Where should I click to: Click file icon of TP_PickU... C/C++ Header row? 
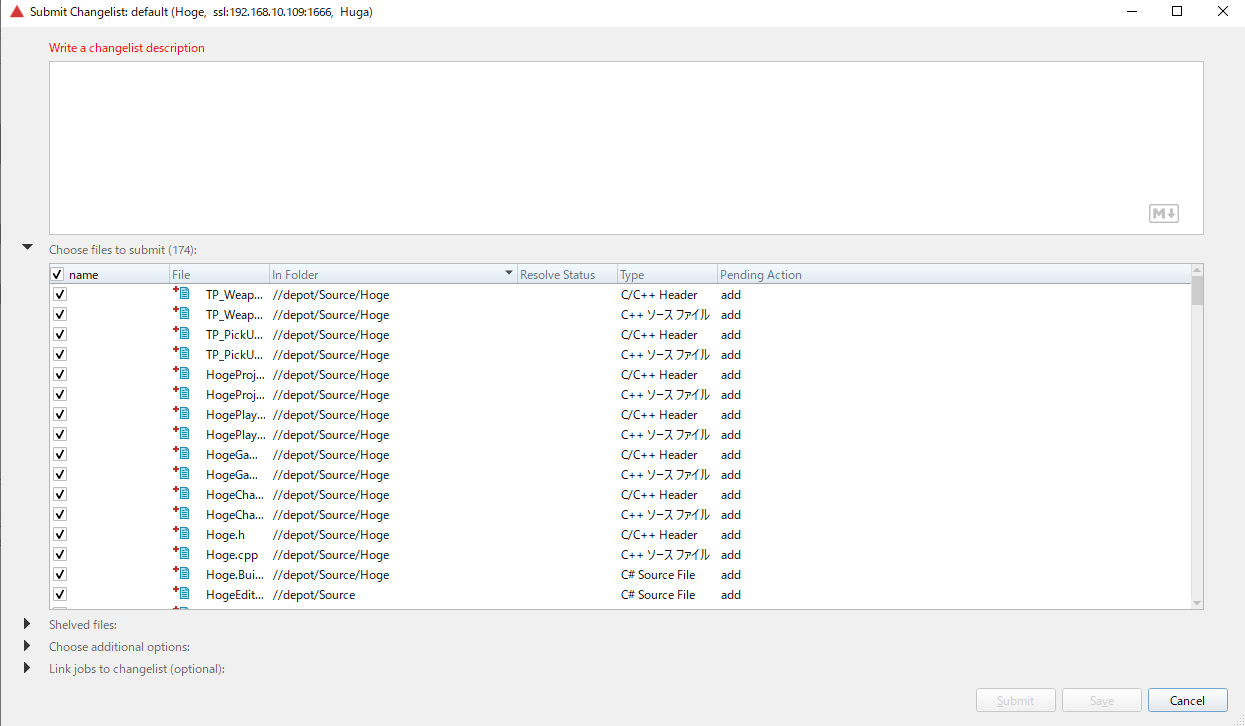(182, 333)
